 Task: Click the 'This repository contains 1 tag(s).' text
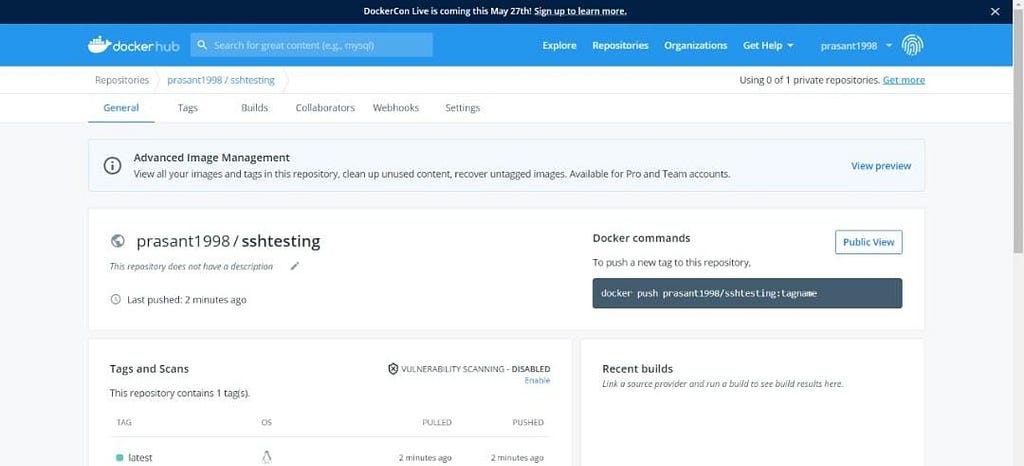(180, 394)
